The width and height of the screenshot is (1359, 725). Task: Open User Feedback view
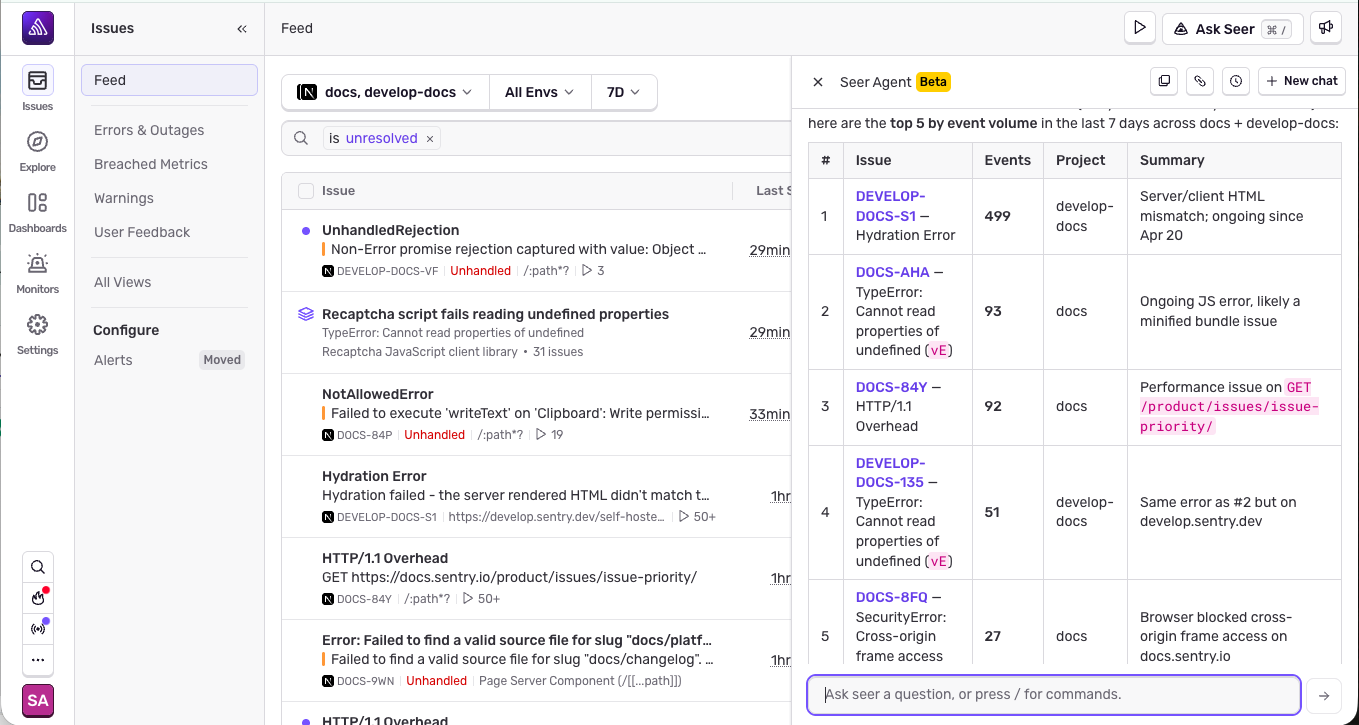pyautogui.click(x=142, y=232)
